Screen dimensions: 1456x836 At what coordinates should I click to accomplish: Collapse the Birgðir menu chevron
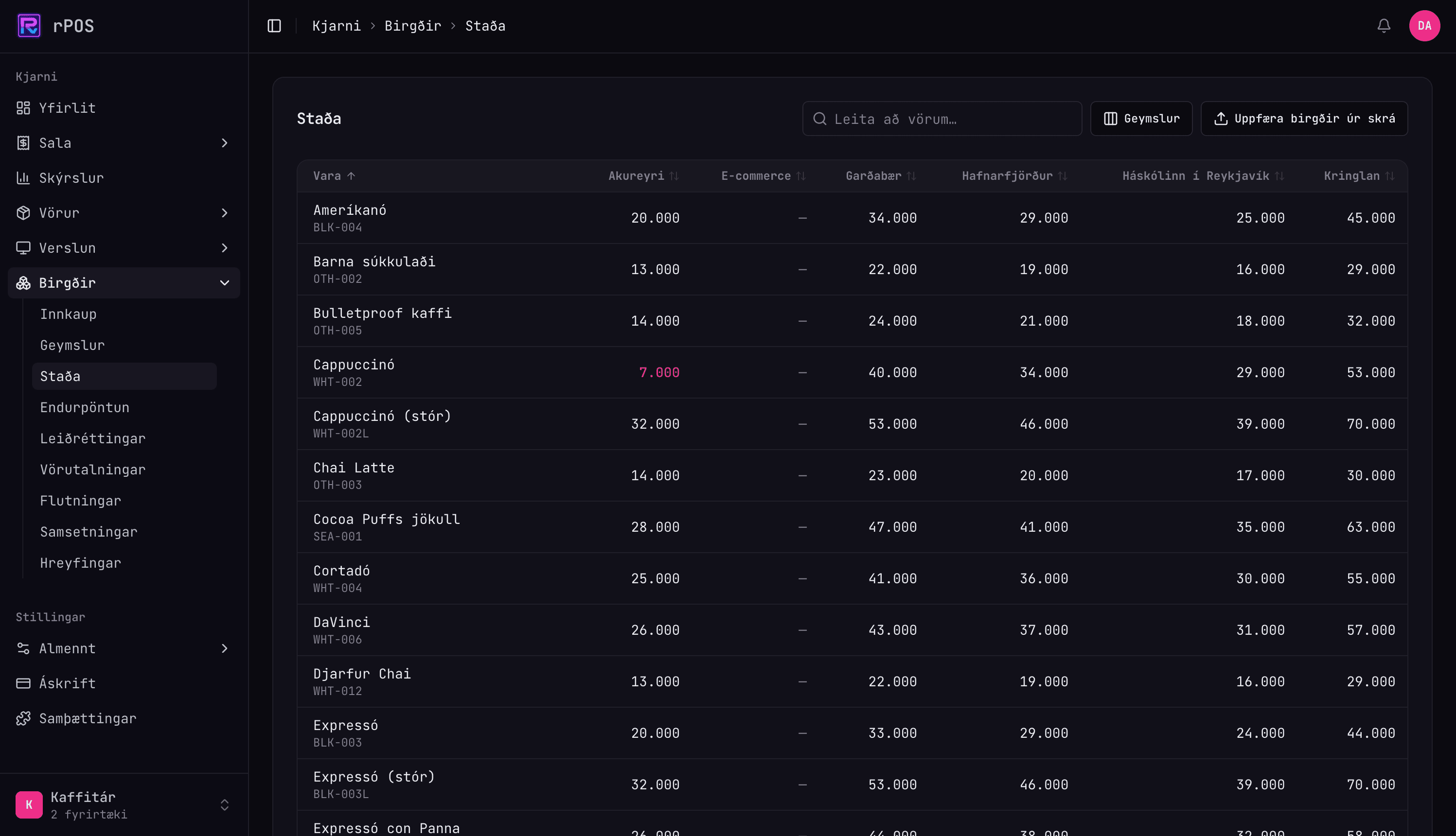pos(225,283)
